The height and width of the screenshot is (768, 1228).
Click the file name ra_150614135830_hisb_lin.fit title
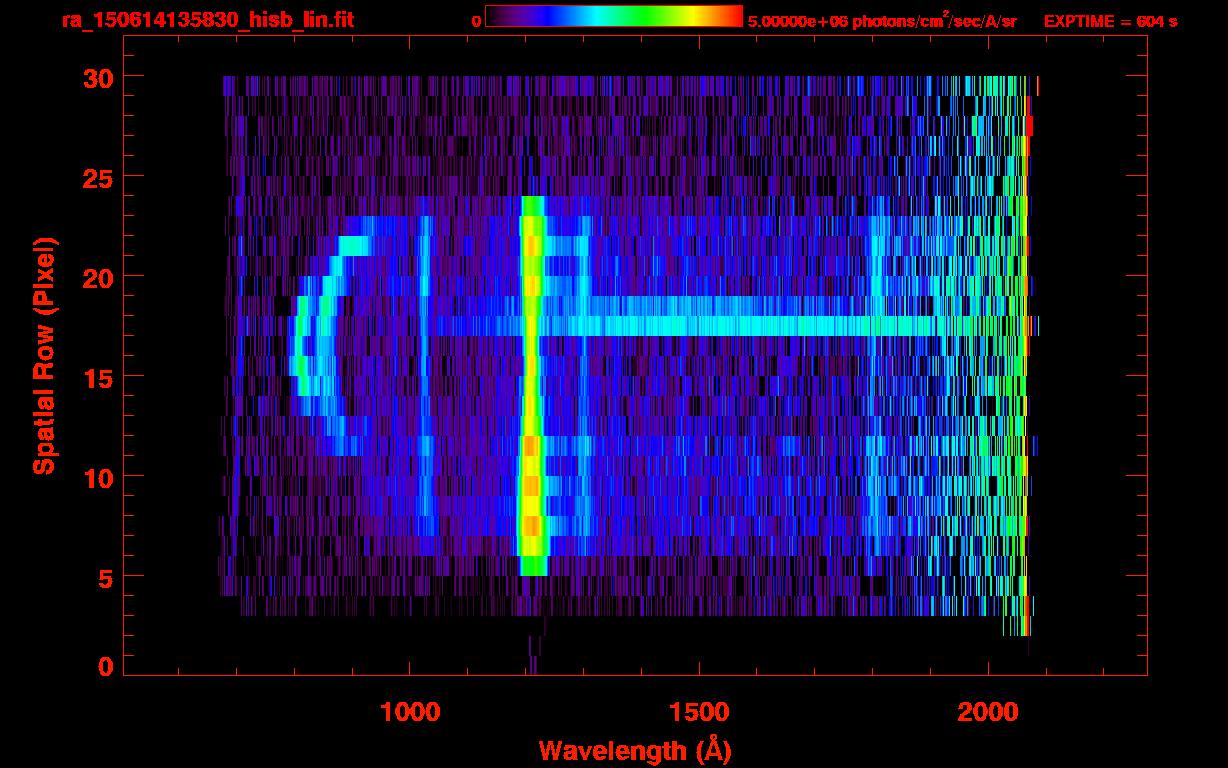coord(207,20)
